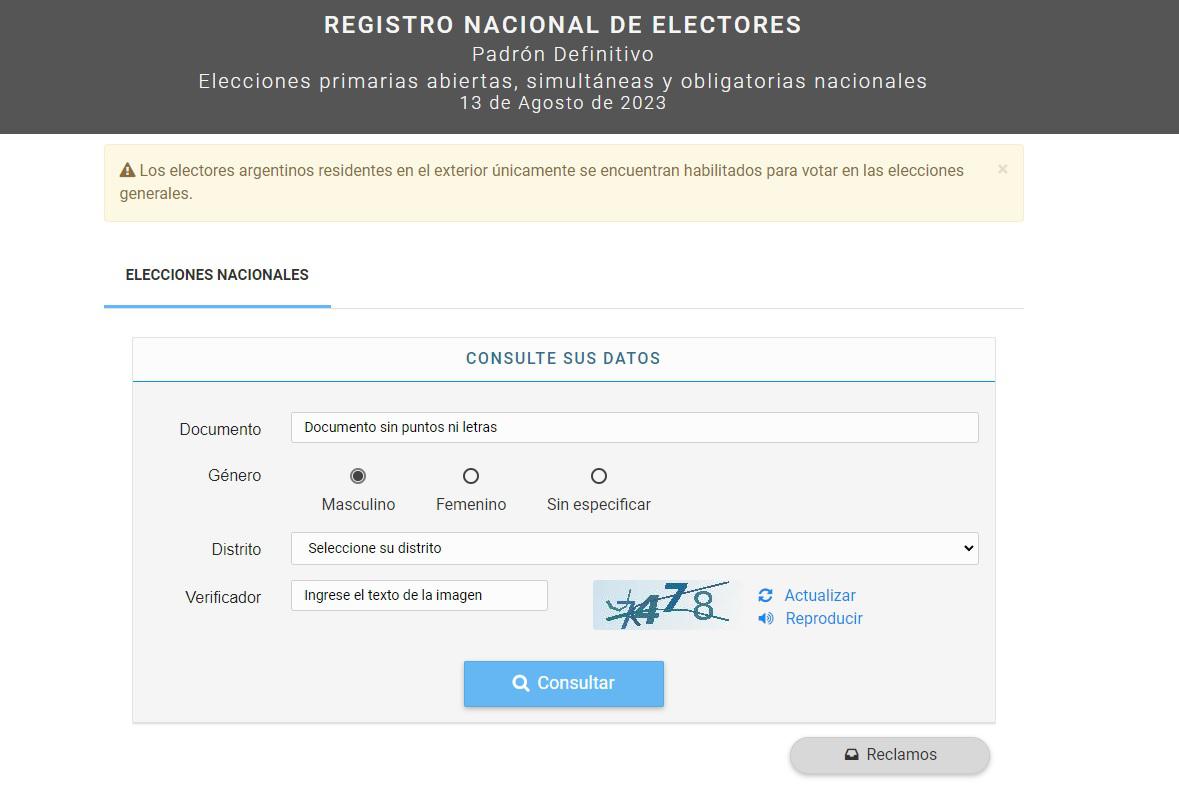Image resolution: width=1179 pixels, height=805 pixels.
Task: Focus the Documento number input field
Action: [634, 427]
